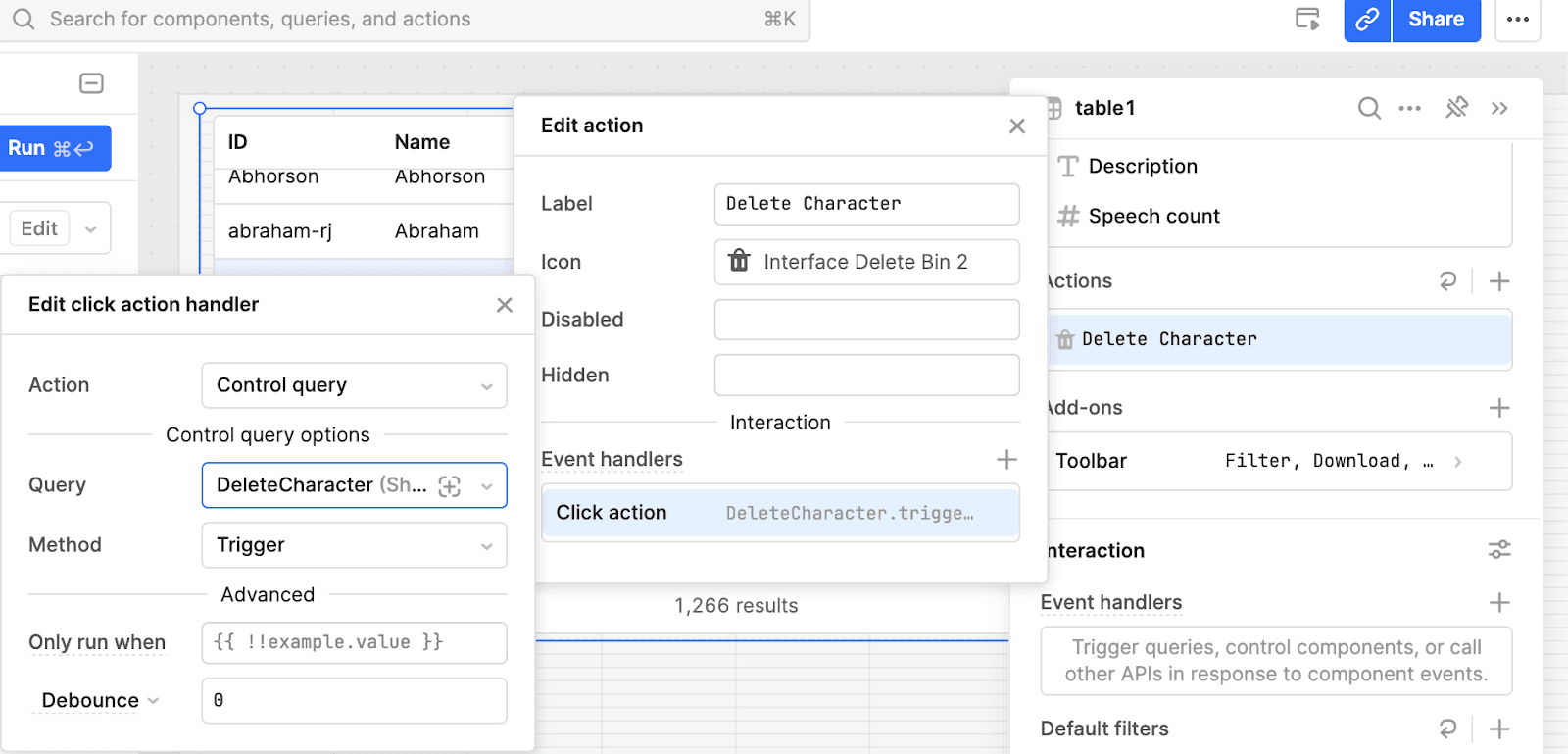Click the query target selector icon
This screenshot has height=754, width=1568.
coord(450,486)
